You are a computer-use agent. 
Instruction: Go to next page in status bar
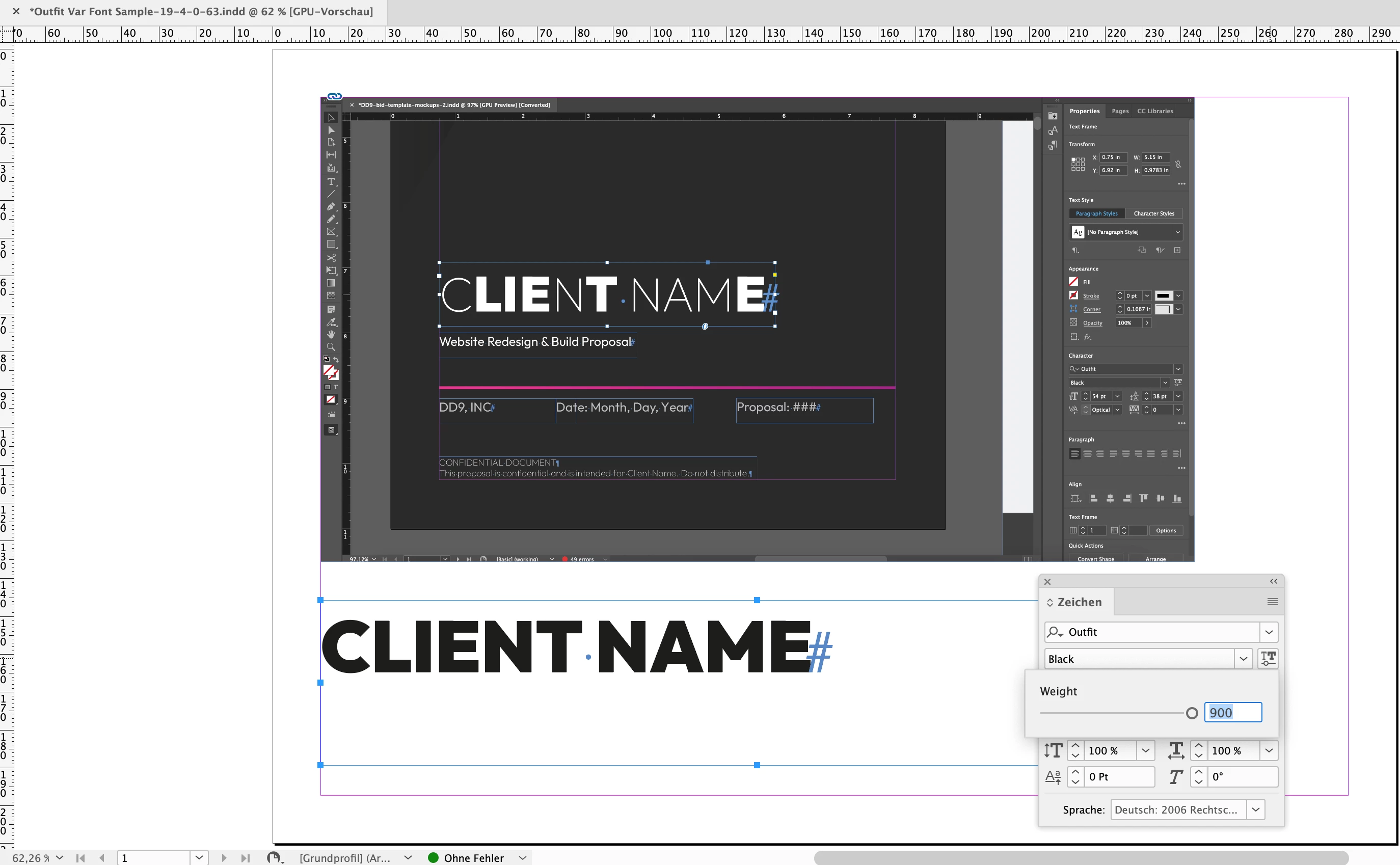coord(224,857)
